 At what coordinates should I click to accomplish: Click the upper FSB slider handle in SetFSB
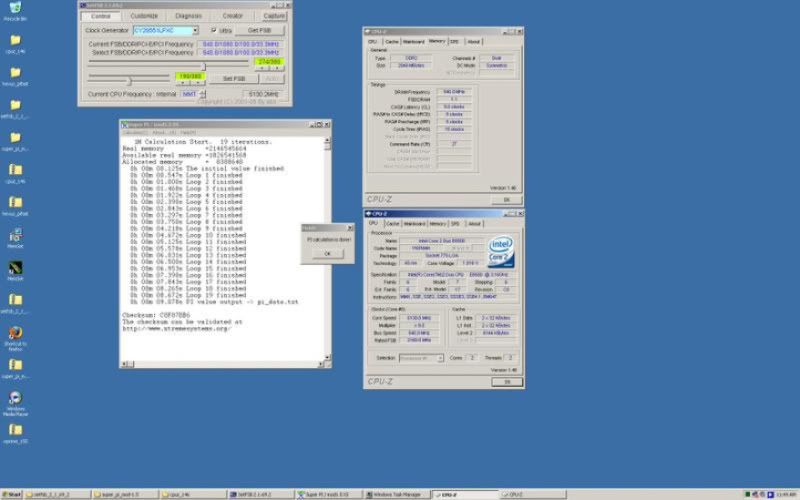(x=204, y=66)
